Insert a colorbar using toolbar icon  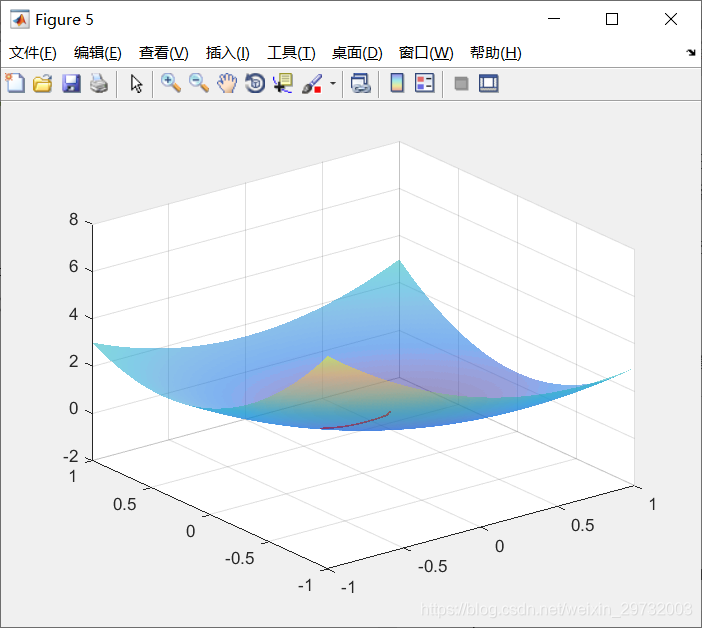397,83
